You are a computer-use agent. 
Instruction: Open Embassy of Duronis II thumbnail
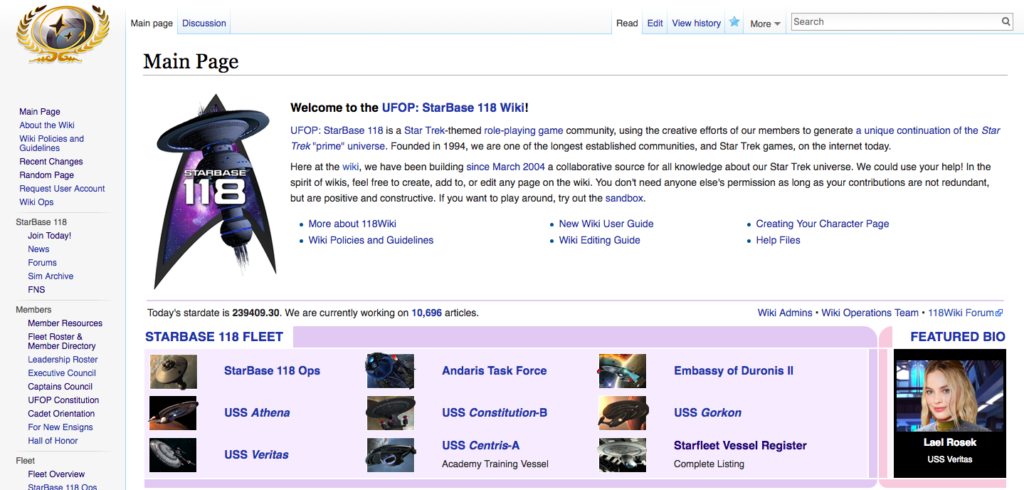click(x=622, y=371)
